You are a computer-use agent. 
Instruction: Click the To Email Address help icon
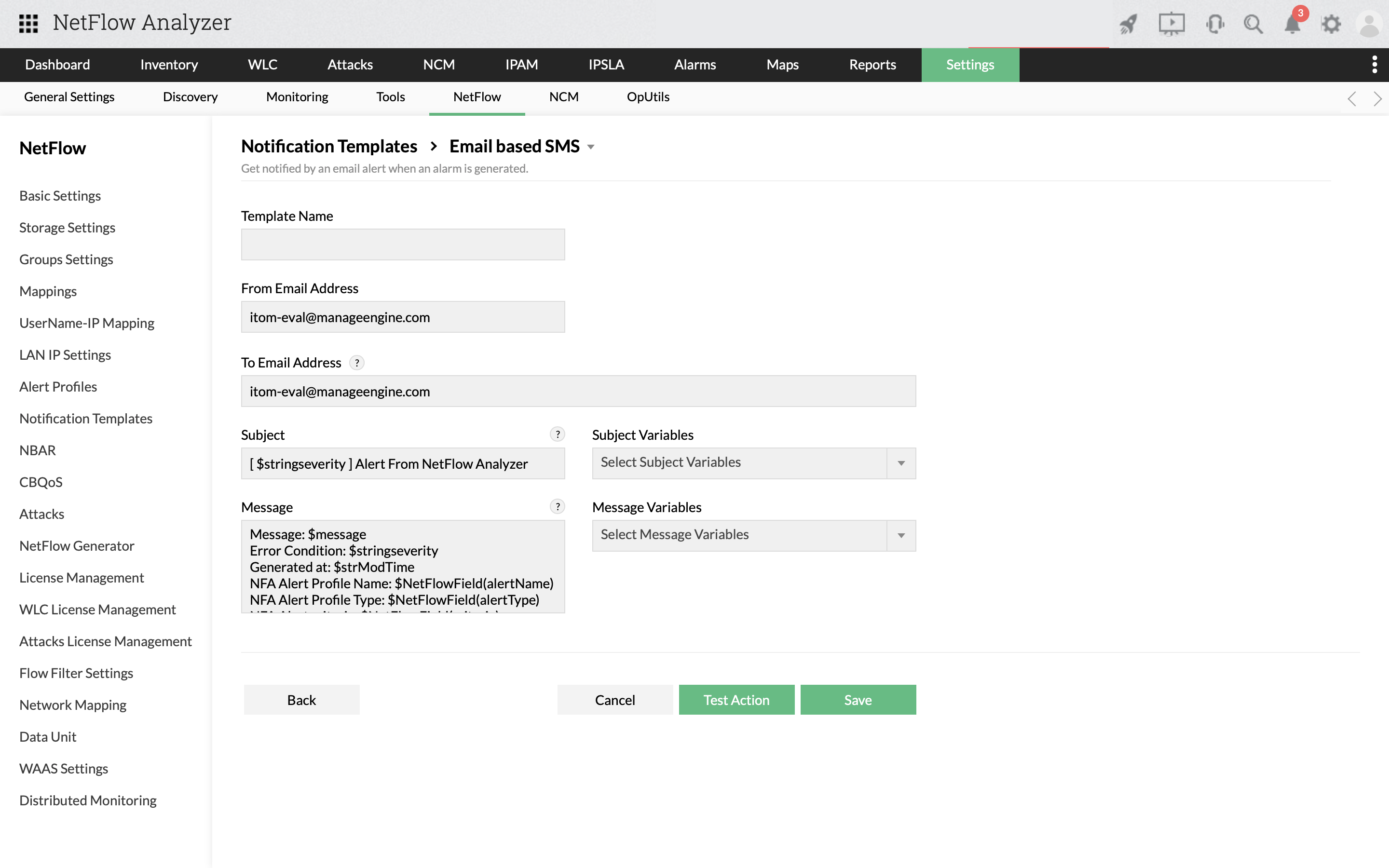(357, 363)
